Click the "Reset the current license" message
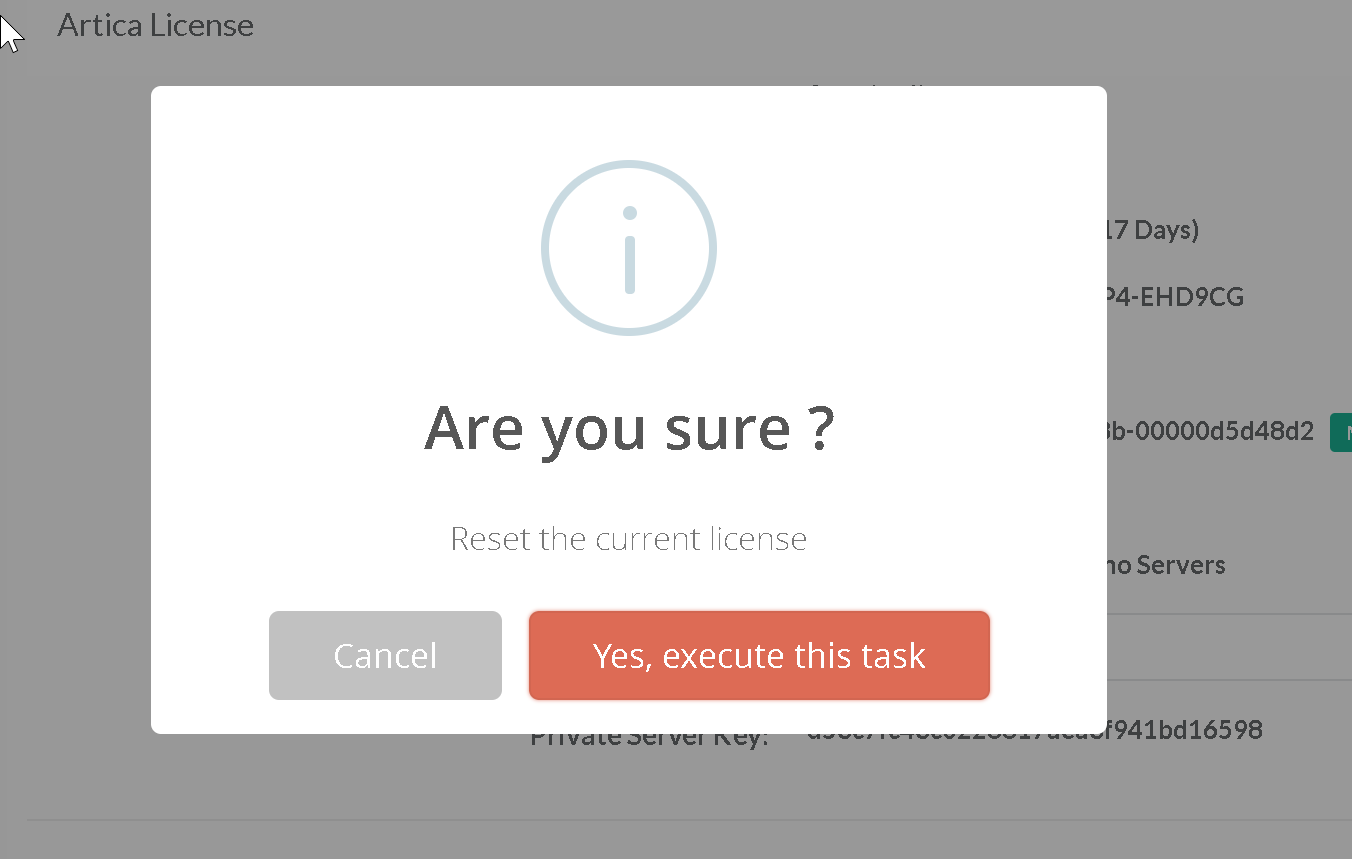This screenshot has height=859, width=1352. click(629, 539)
